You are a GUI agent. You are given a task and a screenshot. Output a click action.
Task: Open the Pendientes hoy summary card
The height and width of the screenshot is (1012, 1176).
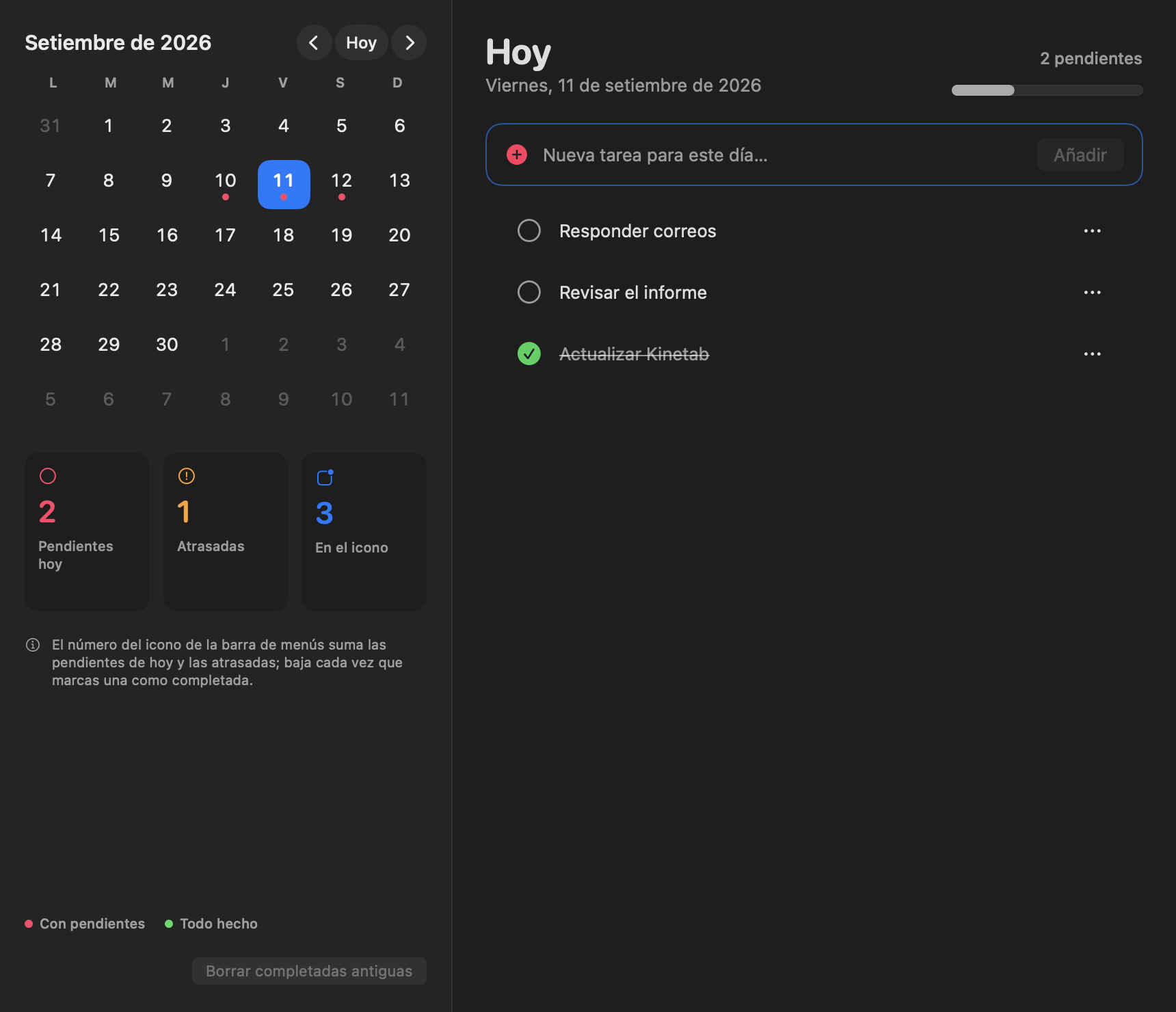click(x=87, y=532)
